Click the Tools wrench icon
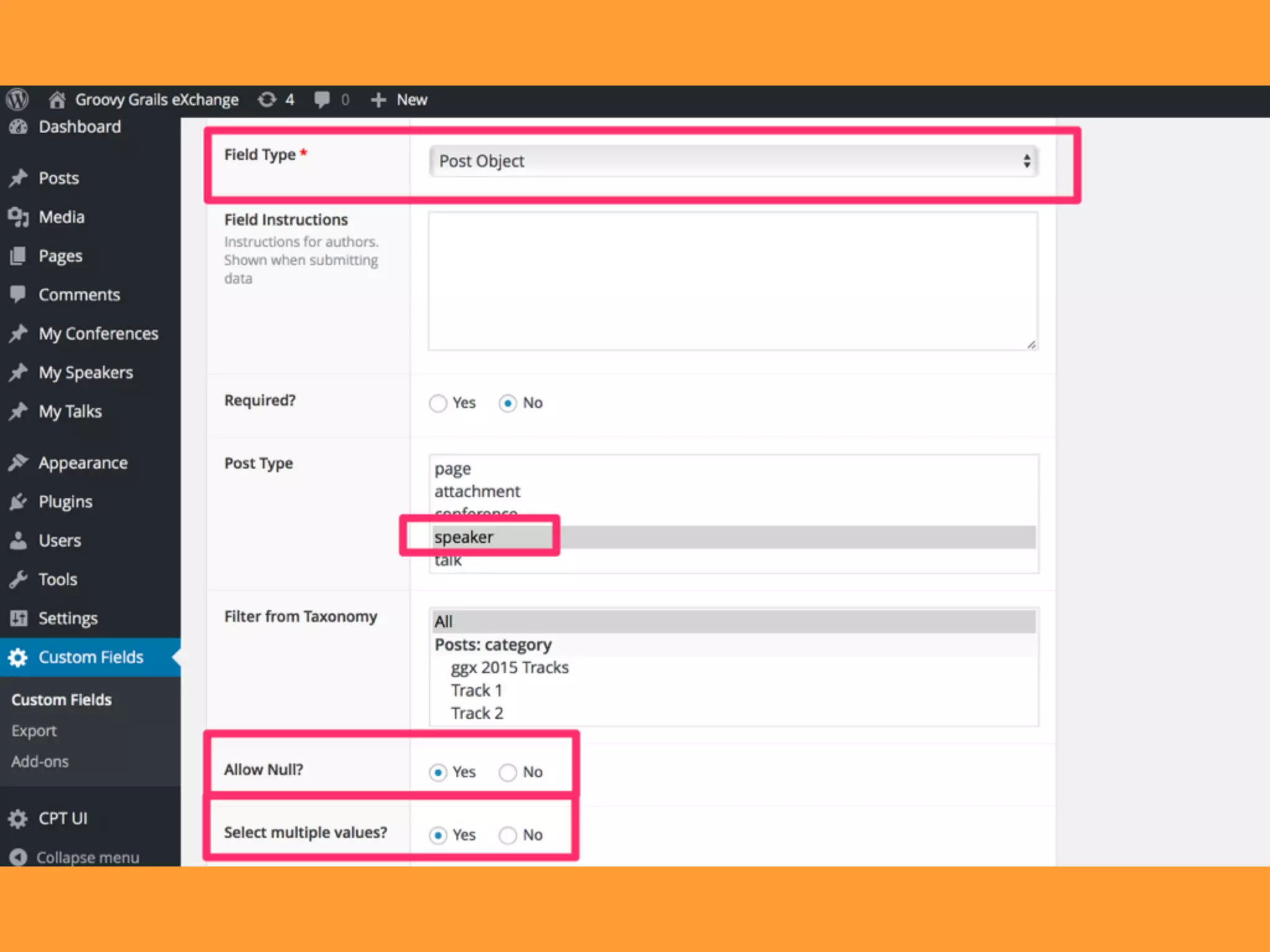This screenshot has width=1270, height=952. 19,580
